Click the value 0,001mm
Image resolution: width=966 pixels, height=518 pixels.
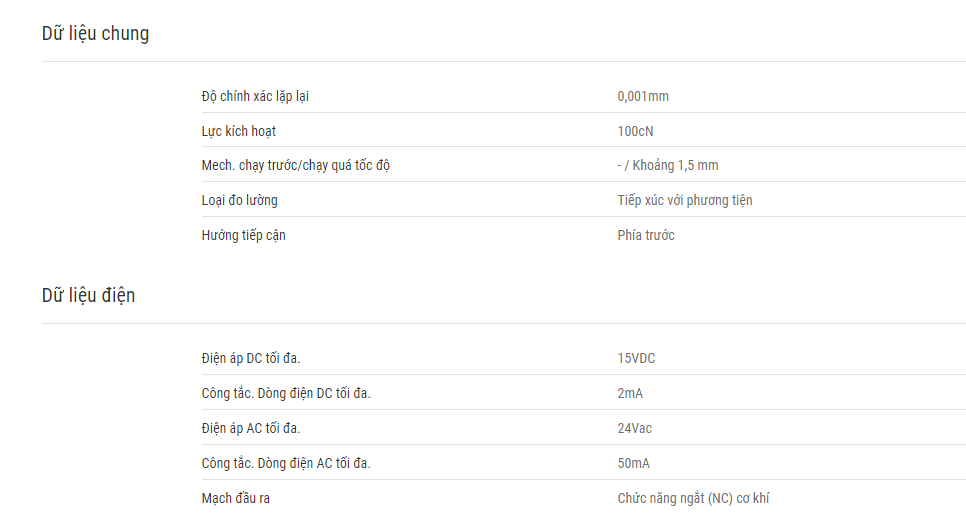pyautogui.click(x=643, y=96)
